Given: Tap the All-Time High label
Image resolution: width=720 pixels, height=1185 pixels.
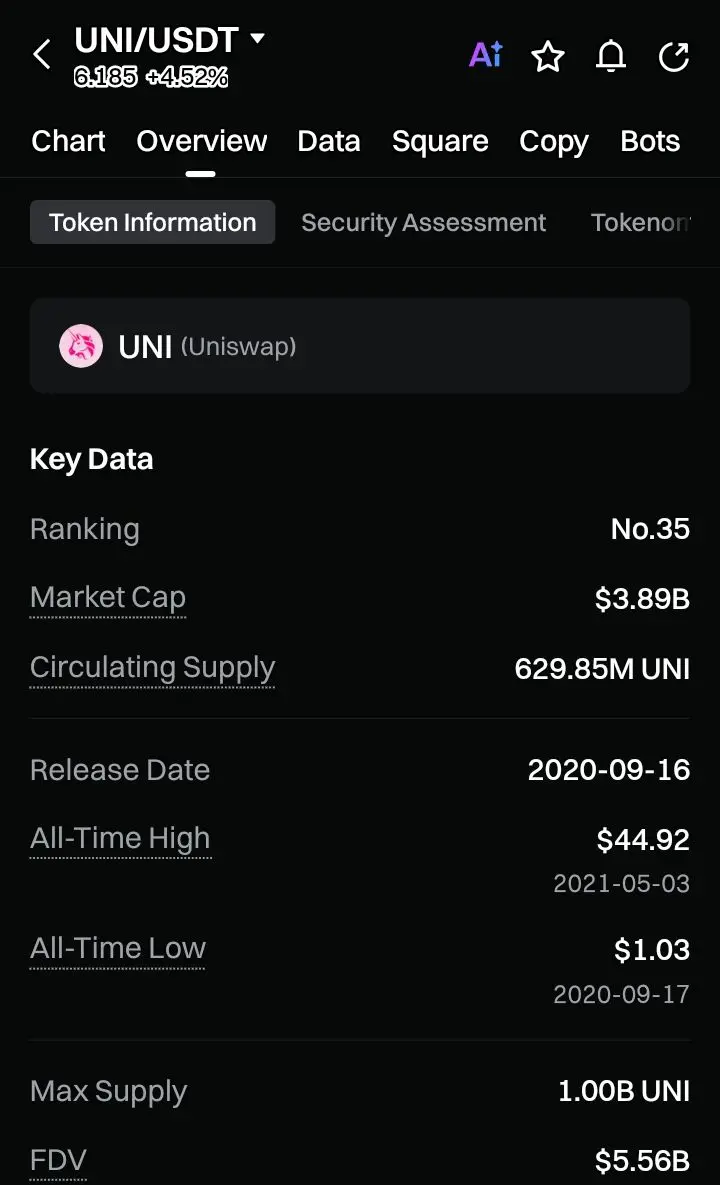Looking at the screenshot, I should (x=120, y=839).
